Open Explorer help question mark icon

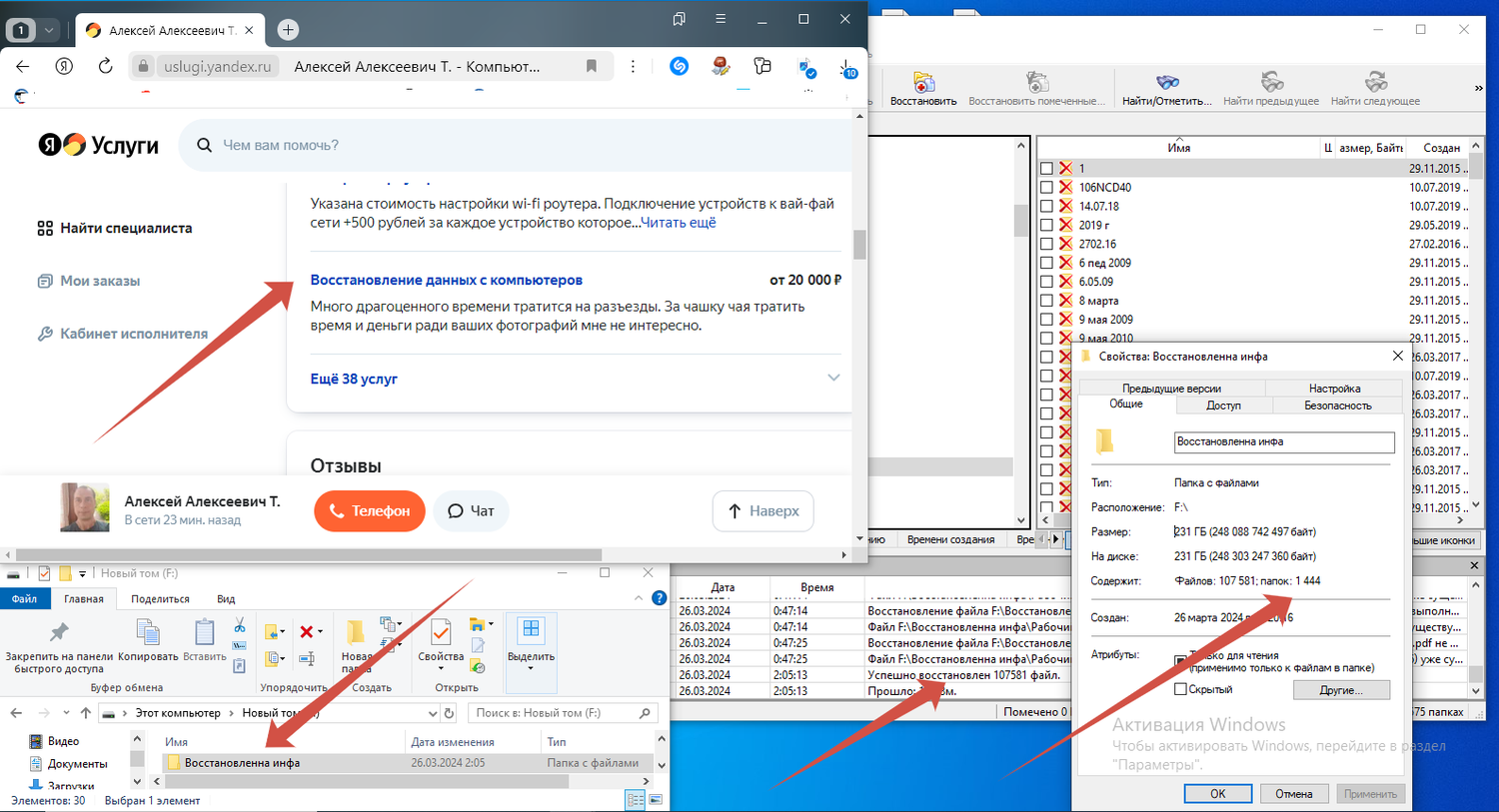(x=659, y=598)
